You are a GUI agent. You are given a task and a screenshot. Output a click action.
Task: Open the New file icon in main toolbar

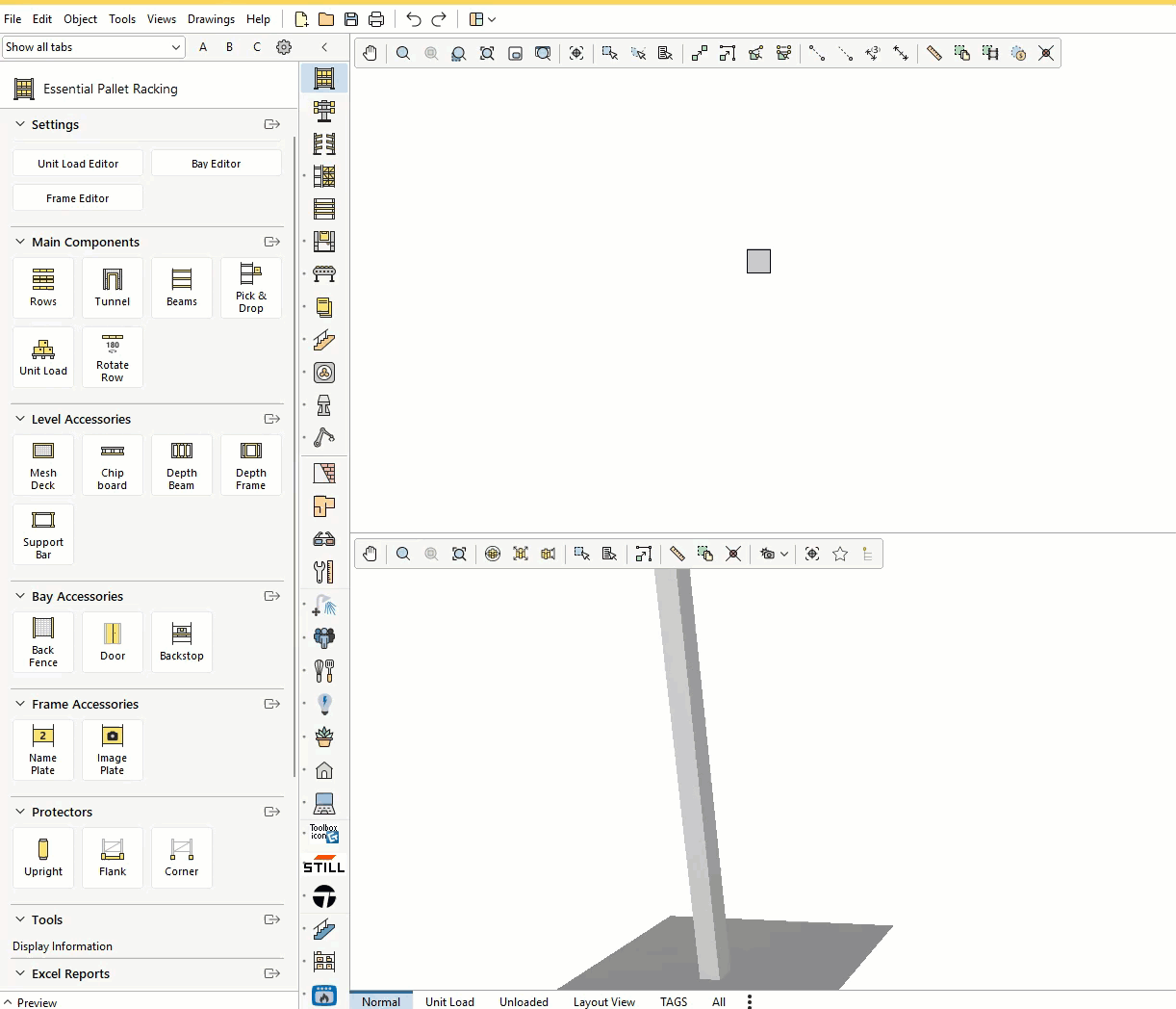pyautogui.click(x=301, y=19)
